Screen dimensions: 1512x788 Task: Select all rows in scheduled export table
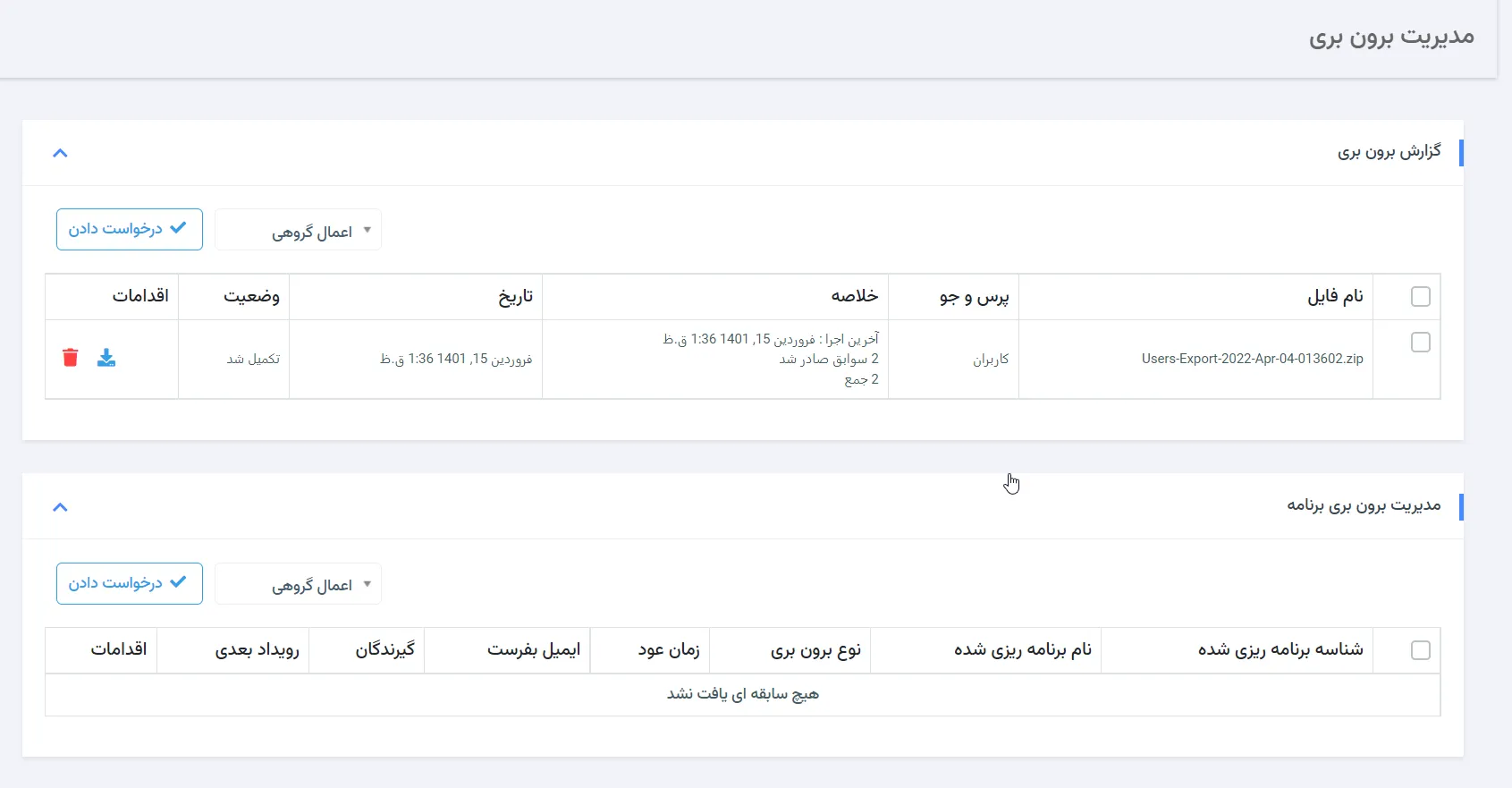tap(1420, 650)
